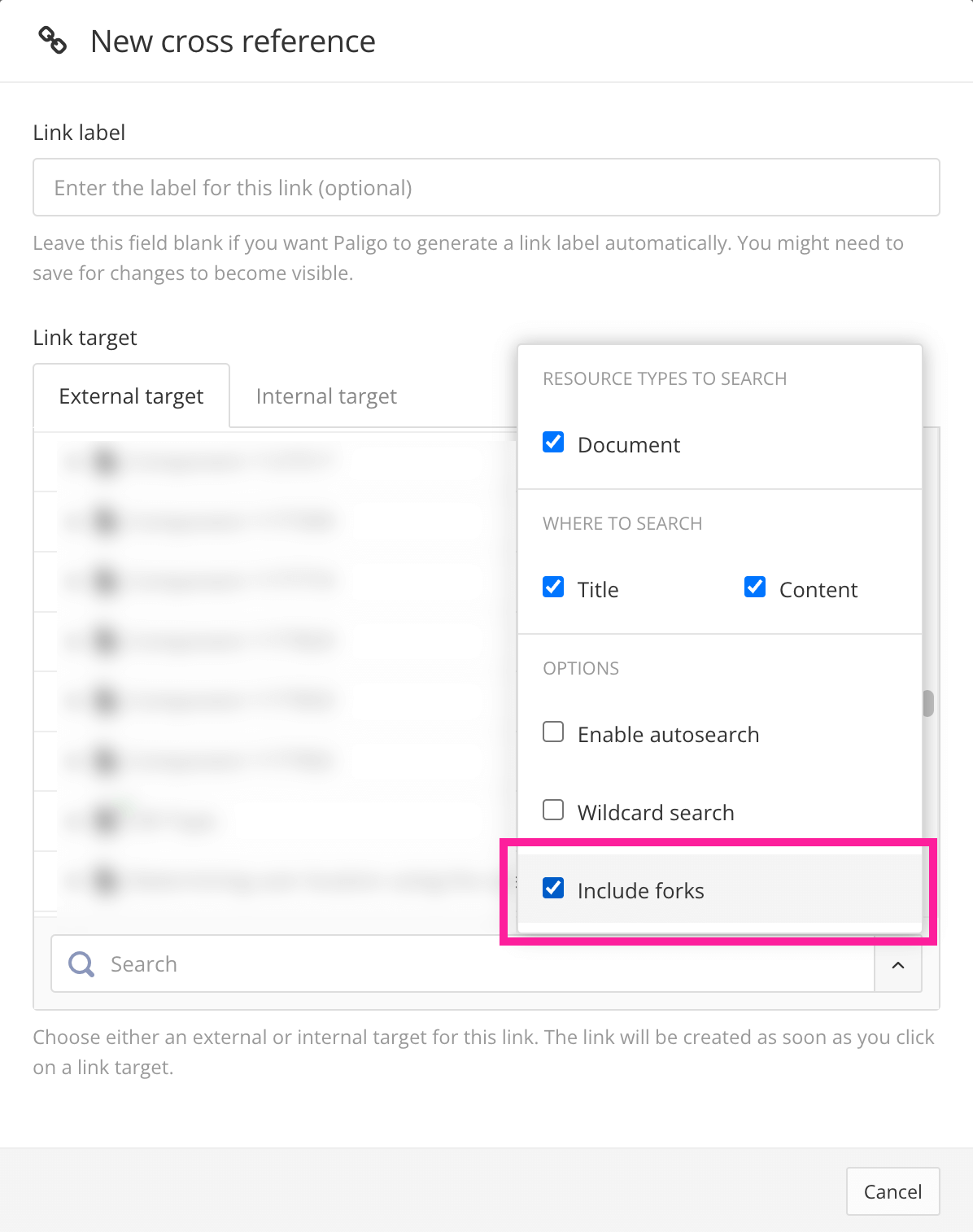
Task: Click the document icon on the last list row
Action: 105,881
